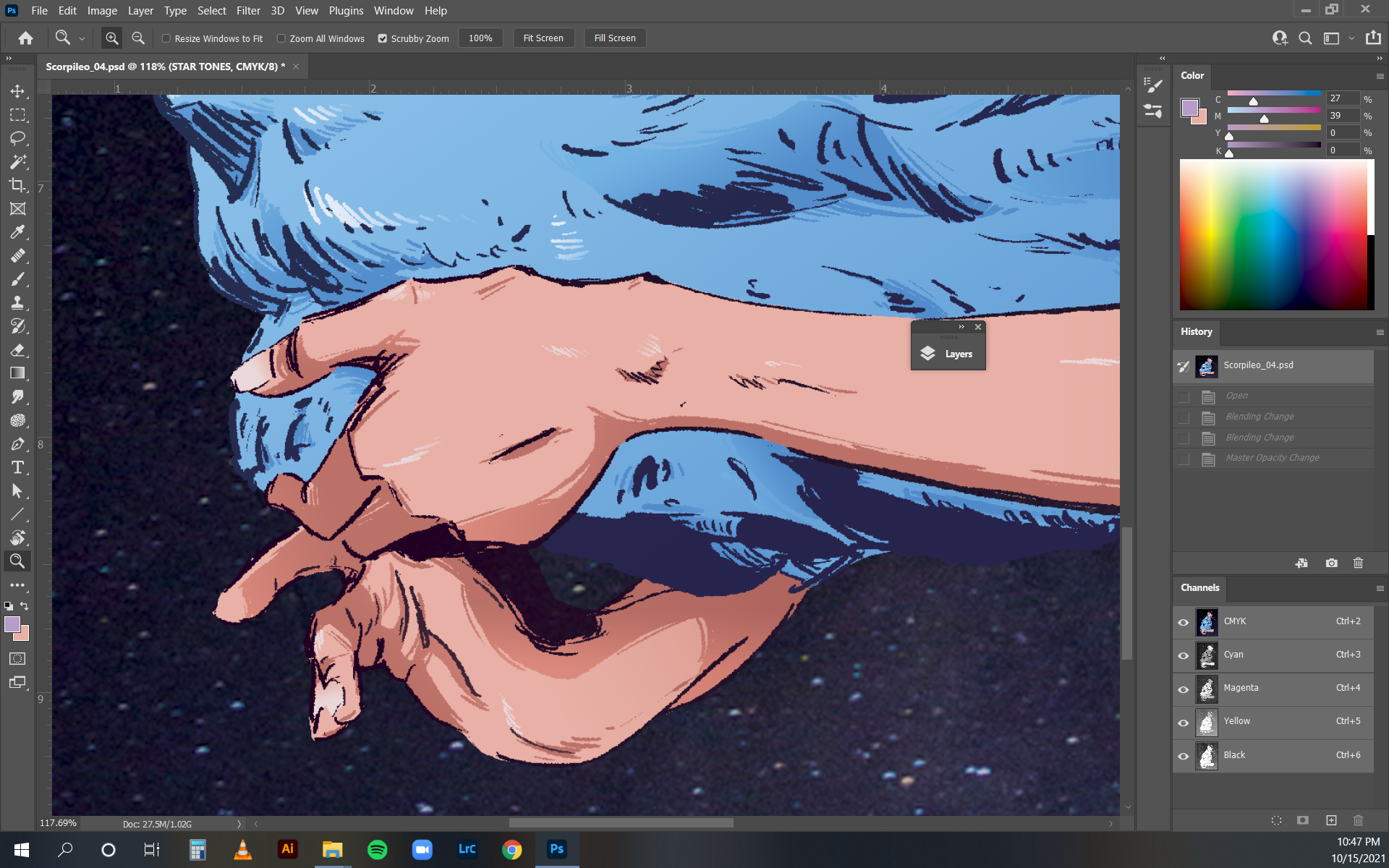Image resolution: width=1389 pixels, height=868 pixels.
Task: Pick a color from the spectrum ramp
Action: pos(1277,234)
